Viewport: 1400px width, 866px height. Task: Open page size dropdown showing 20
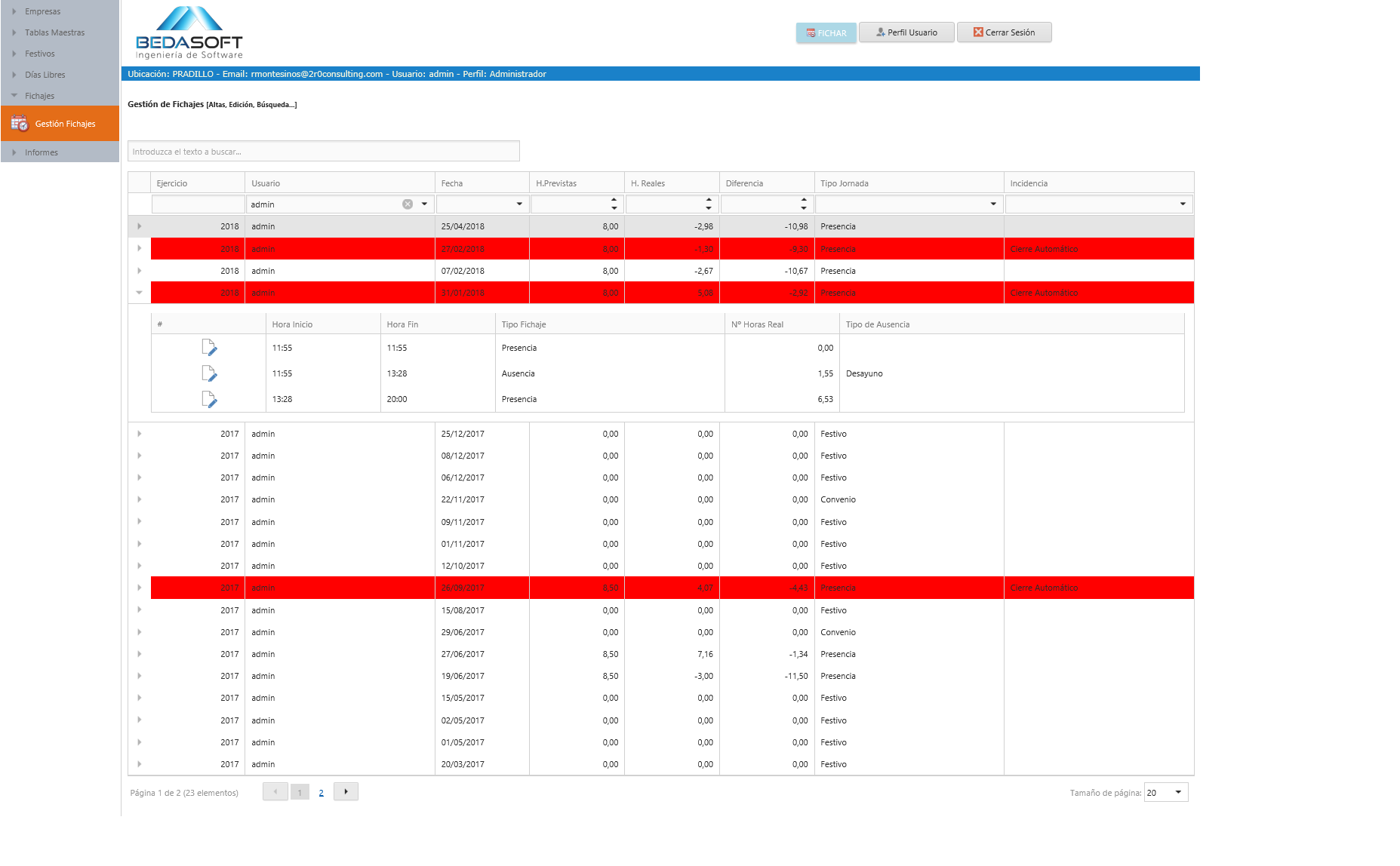pos(1178,792)
